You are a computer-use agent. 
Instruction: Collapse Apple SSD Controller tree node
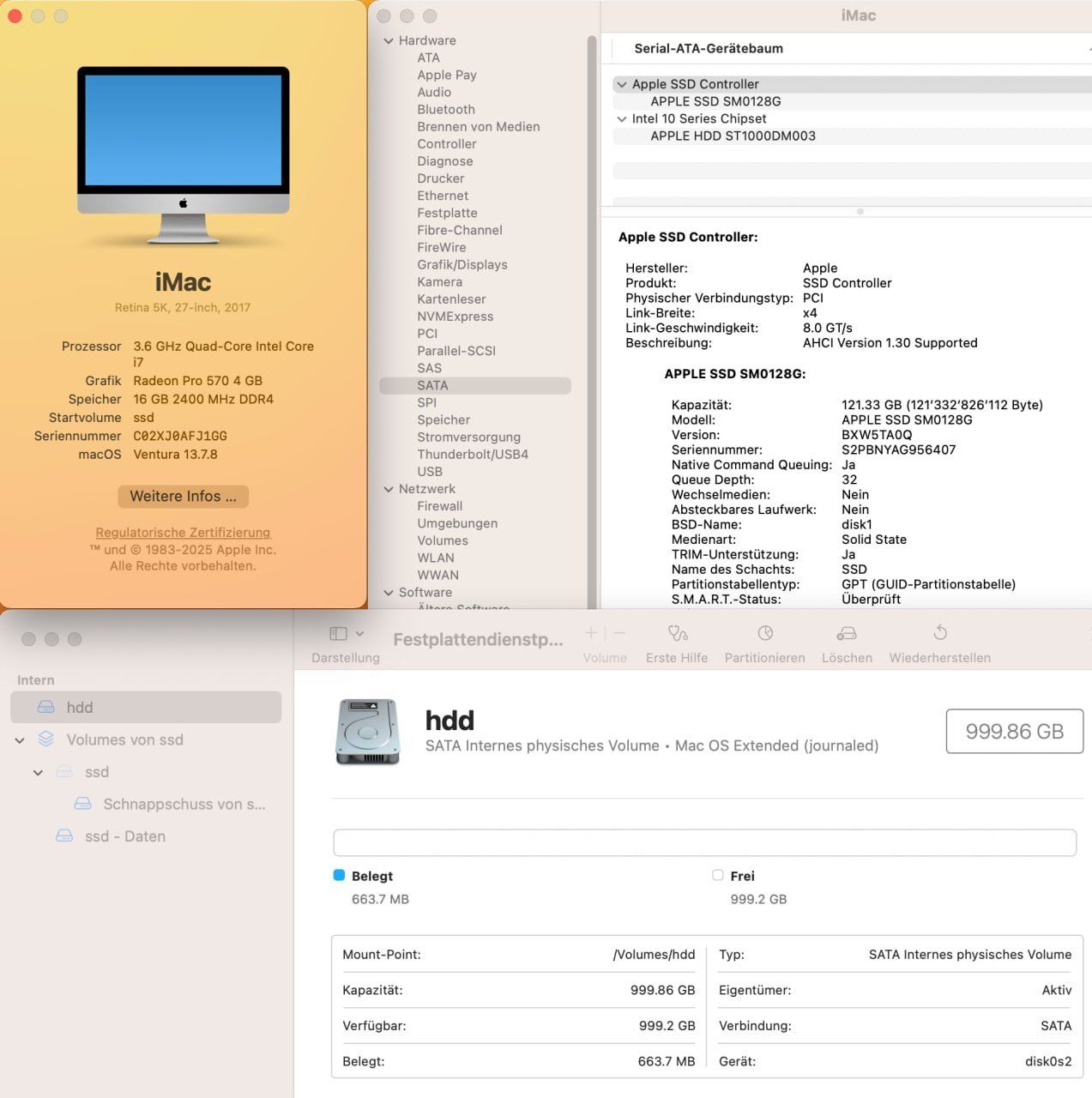[x=622, y=84]
